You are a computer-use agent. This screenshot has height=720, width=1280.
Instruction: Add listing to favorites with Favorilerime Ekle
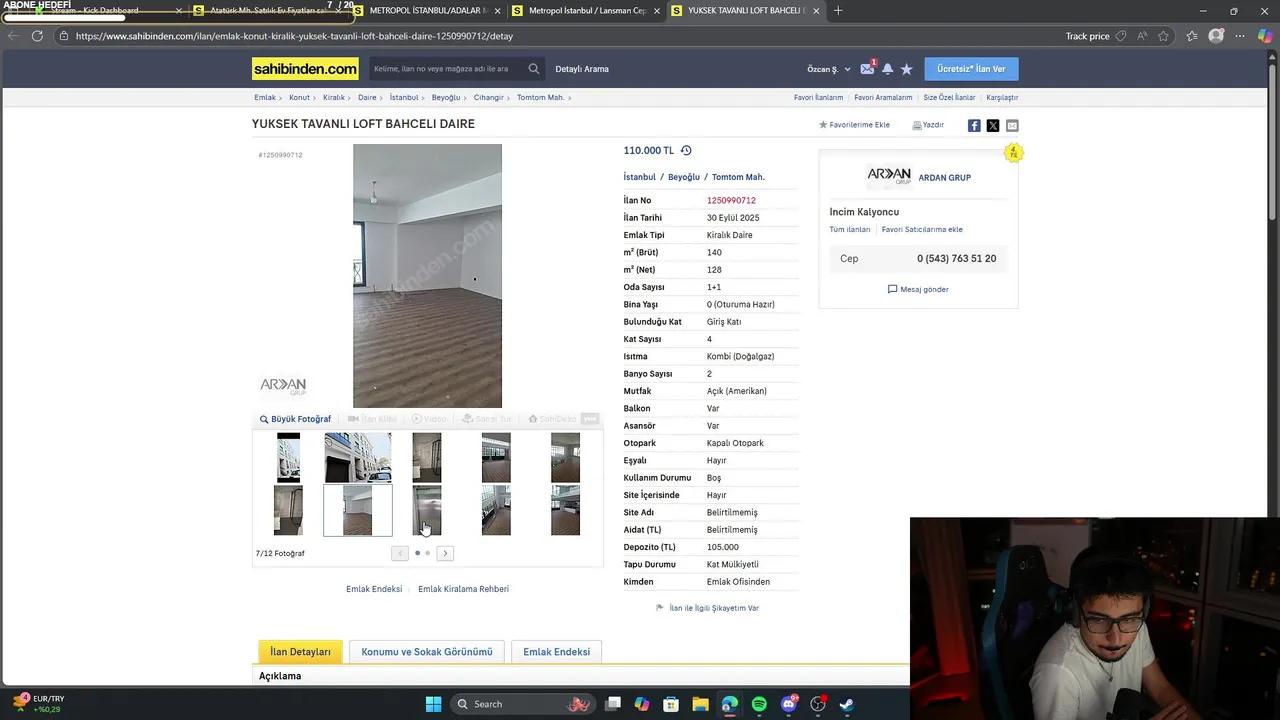[x=854, y=125]
